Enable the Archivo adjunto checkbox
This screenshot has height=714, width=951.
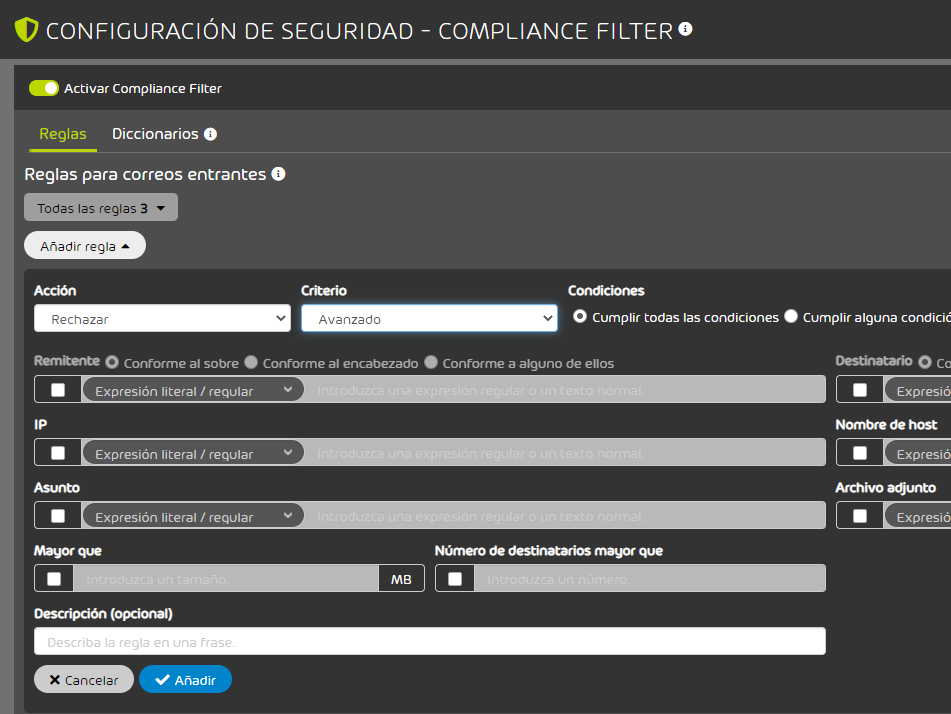coord(859,516)
